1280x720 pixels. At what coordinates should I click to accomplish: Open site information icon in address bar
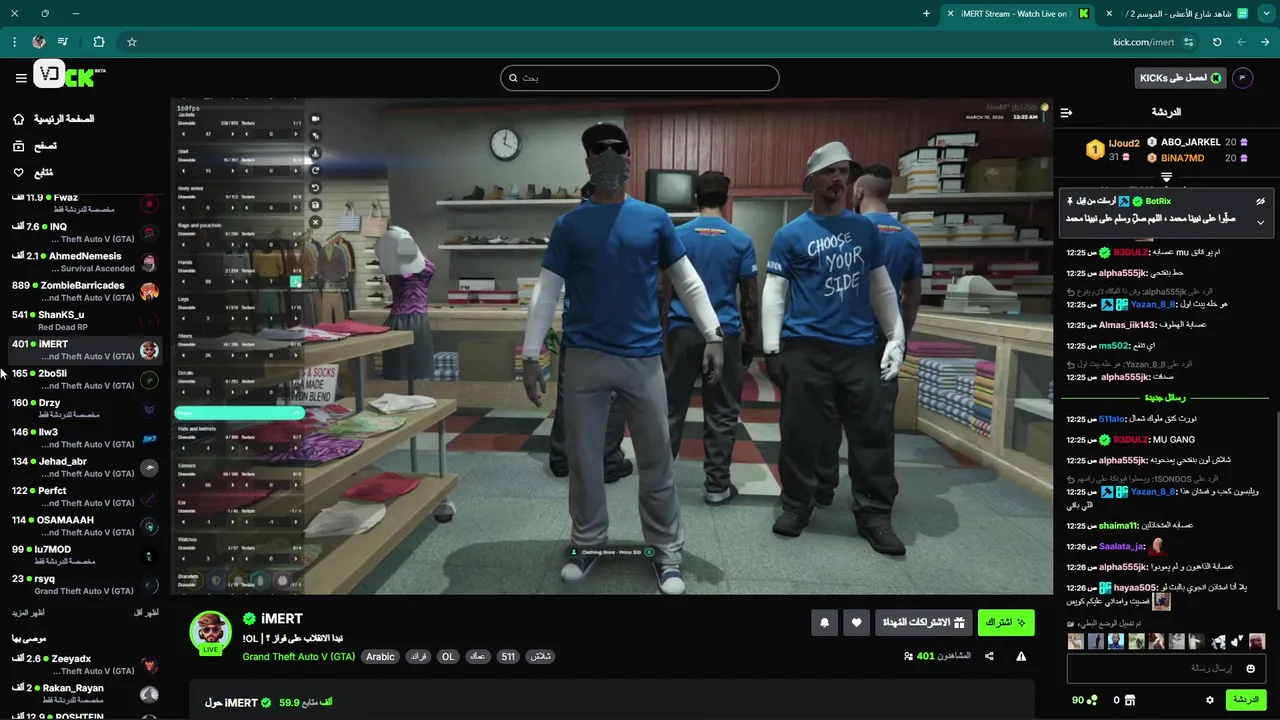tap(1188, 42)
